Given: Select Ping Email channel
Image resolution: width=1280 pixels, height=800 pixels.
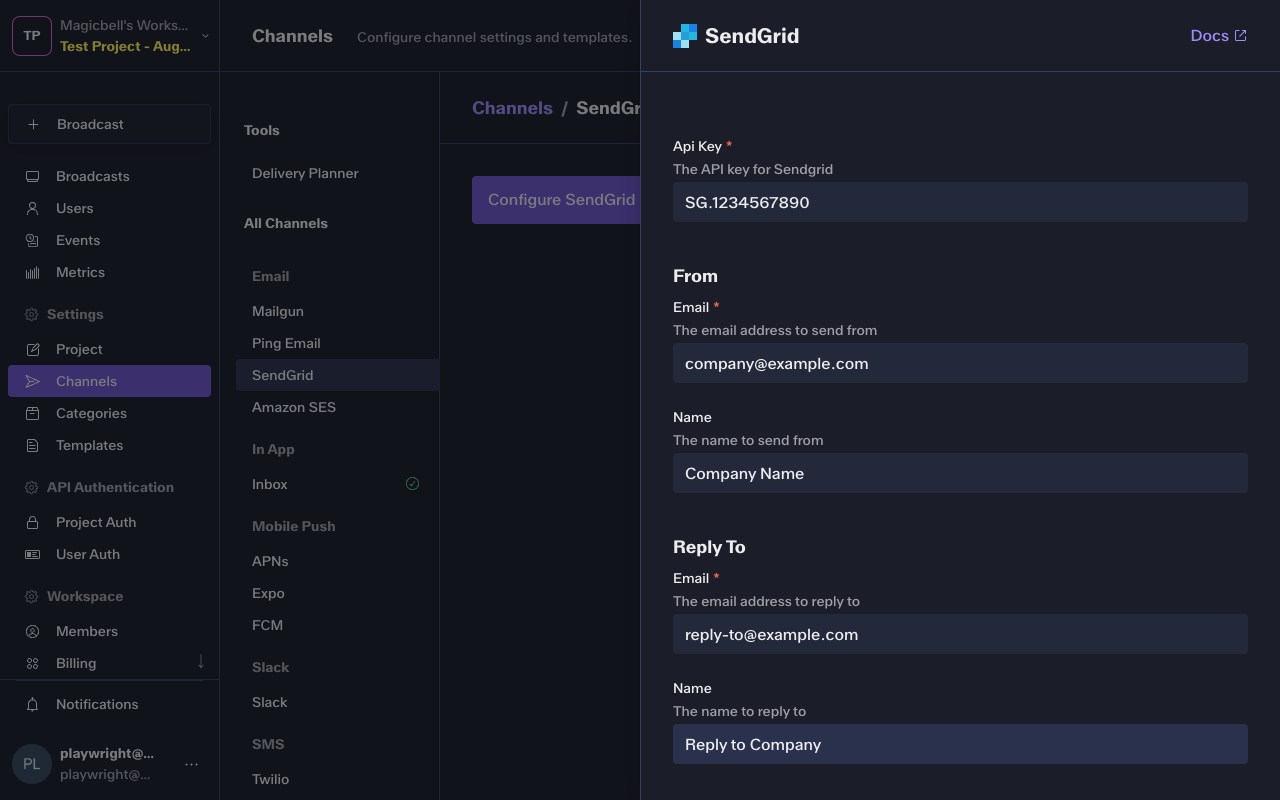Looking at the screenshot, I should pyautogui.click(x=337, y=343).
